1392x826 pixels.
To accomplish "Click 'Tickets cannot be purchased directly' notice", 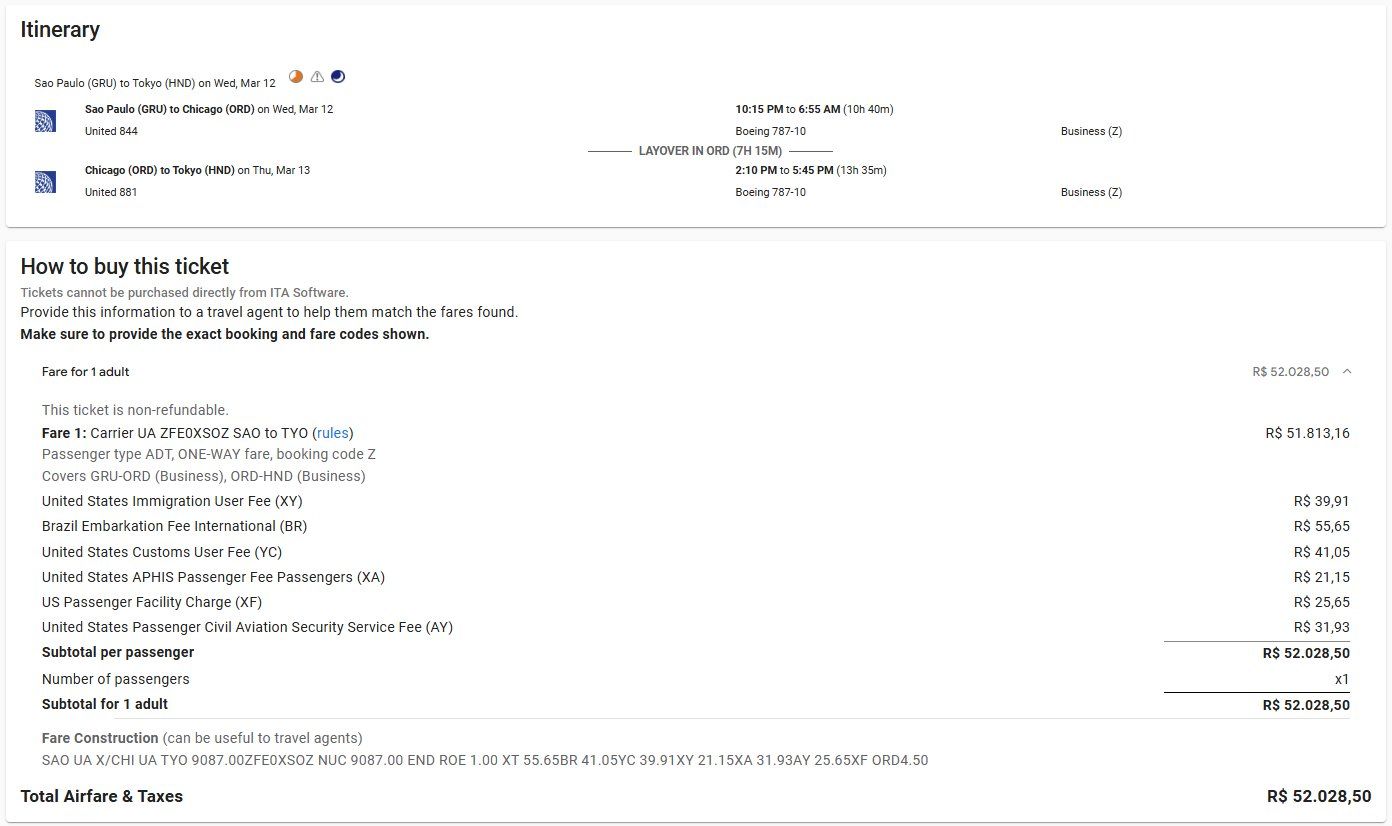I will [184, 293].
